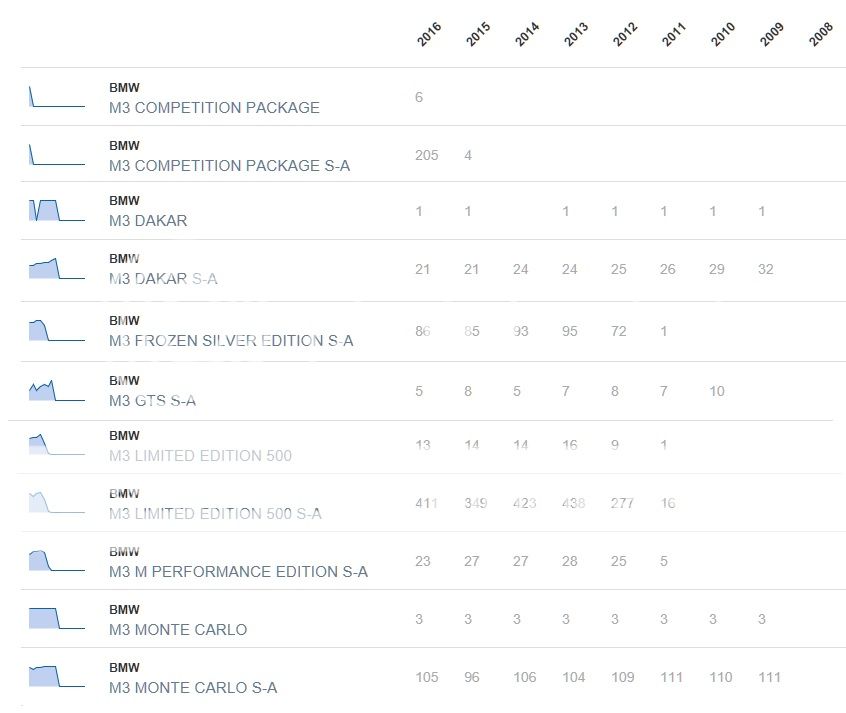Open M3 FROZEN SILVER EDITION S-A link
This screenshot has height=713, width=846.
click(231, 340)
